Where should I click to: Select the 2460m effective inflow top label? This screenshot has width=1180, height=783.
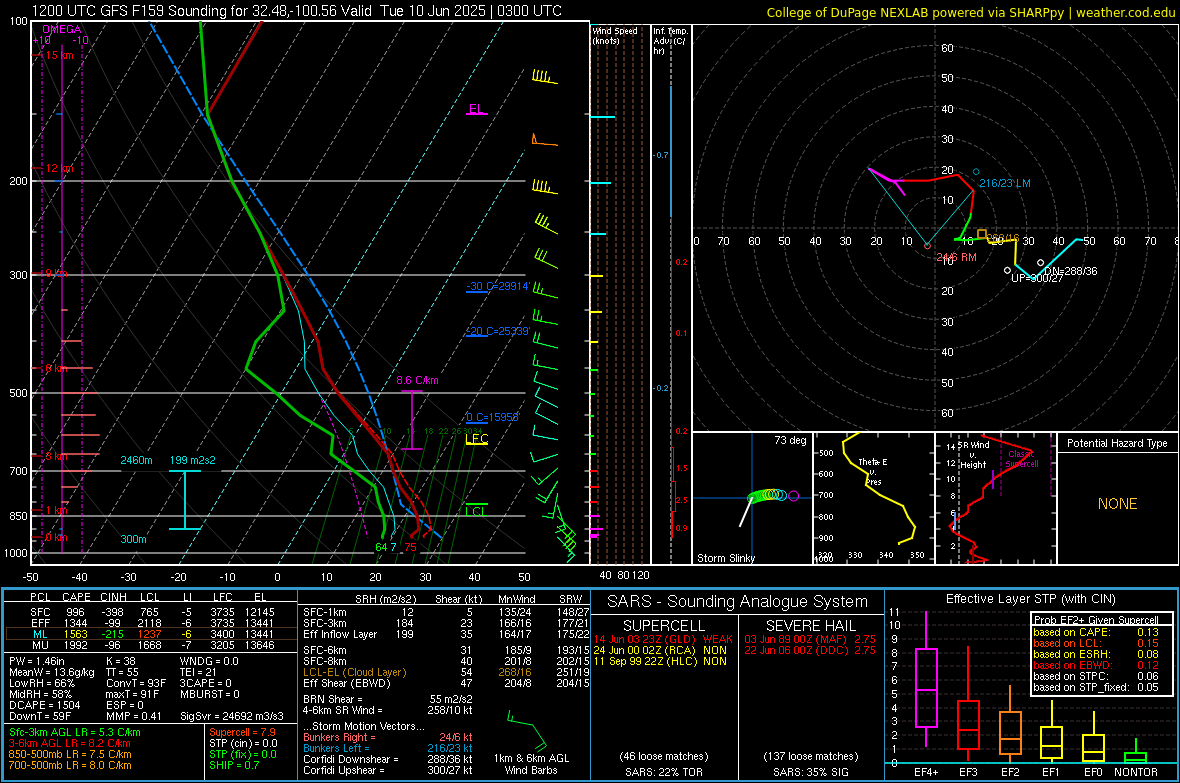point(136,460)
